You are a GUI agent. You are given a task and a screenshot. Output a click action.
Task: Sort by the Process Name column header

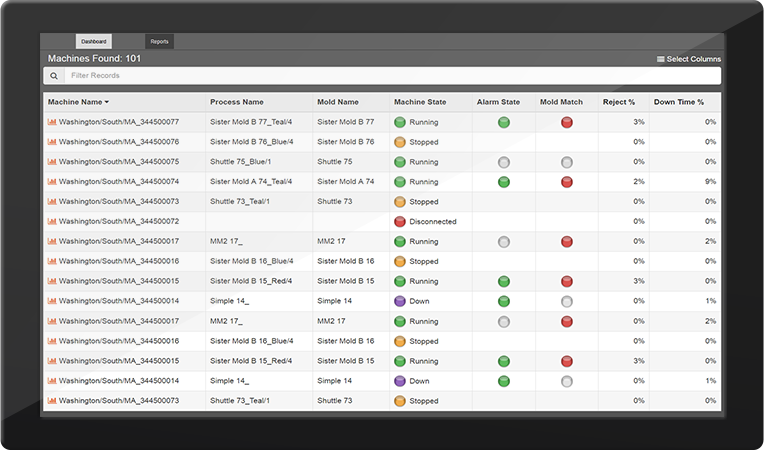(237, 102)
